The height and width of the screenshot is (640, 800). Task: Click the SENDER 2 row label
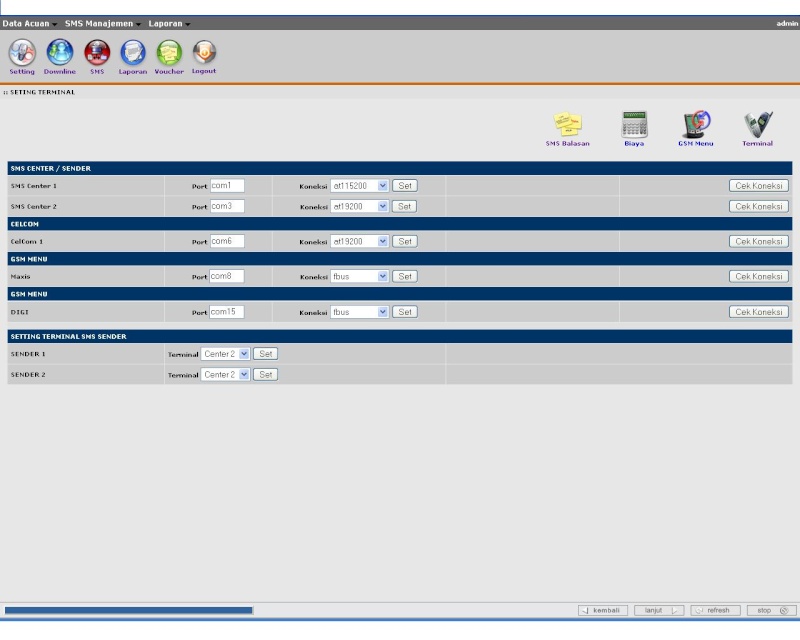pos(28,375)
